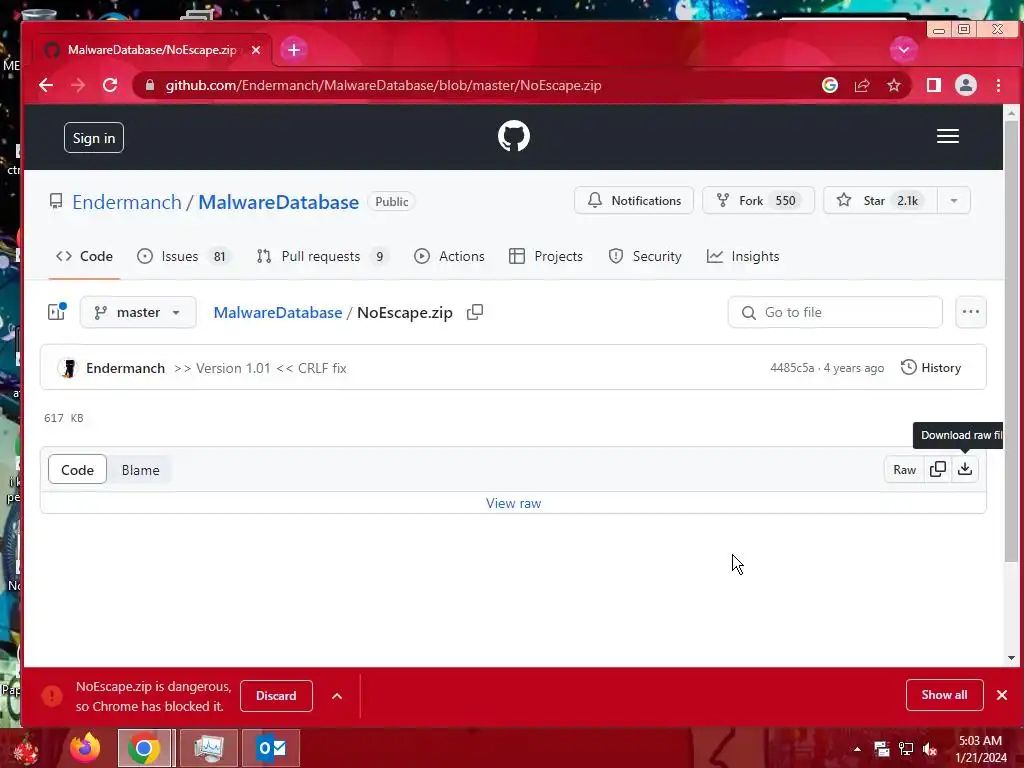
Task: View the file History
Action: tap(931, 368)
